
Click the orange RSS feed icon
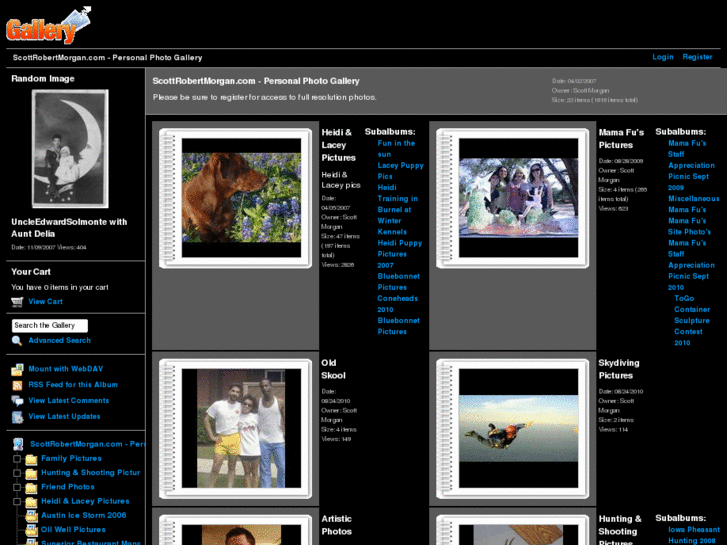pyautogui.click(x=17, y=385)
